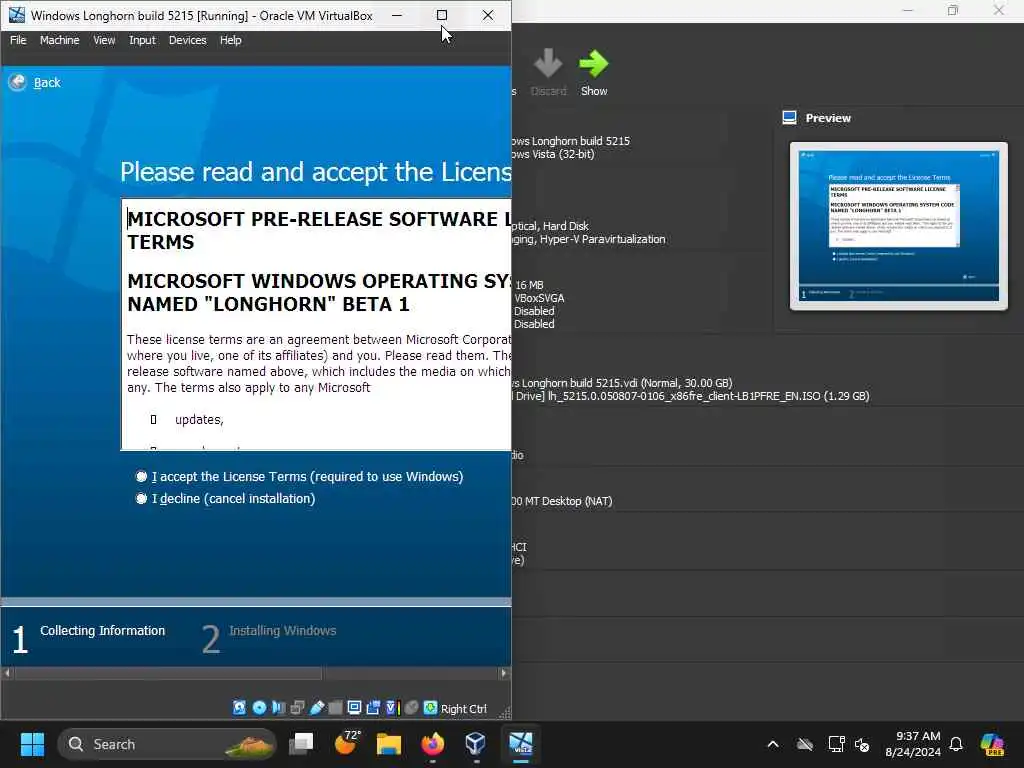Open Copilot preview from the taskbar
This screenshot has width=1024, height=768.
tap(992, 744)
